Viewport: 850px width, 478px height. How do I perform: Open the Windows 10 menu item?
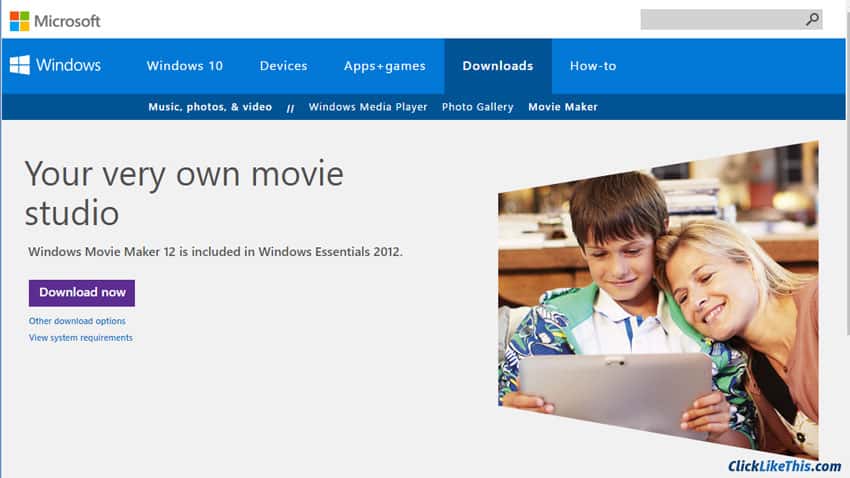pos(184,66)
